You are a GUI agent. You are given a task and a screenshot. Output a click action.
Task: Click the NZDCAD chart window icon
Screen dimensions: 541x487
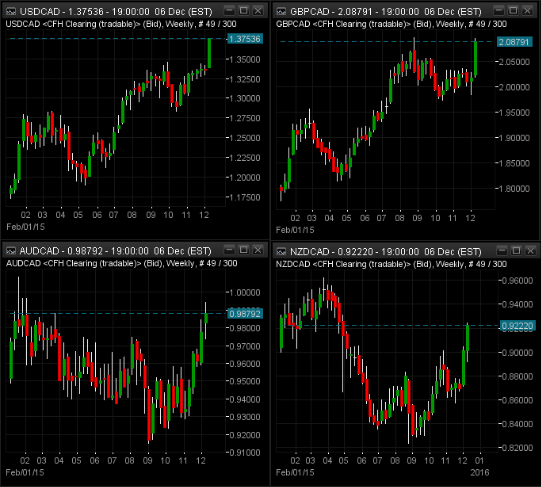pyautogui.click(x=281, y=252)
